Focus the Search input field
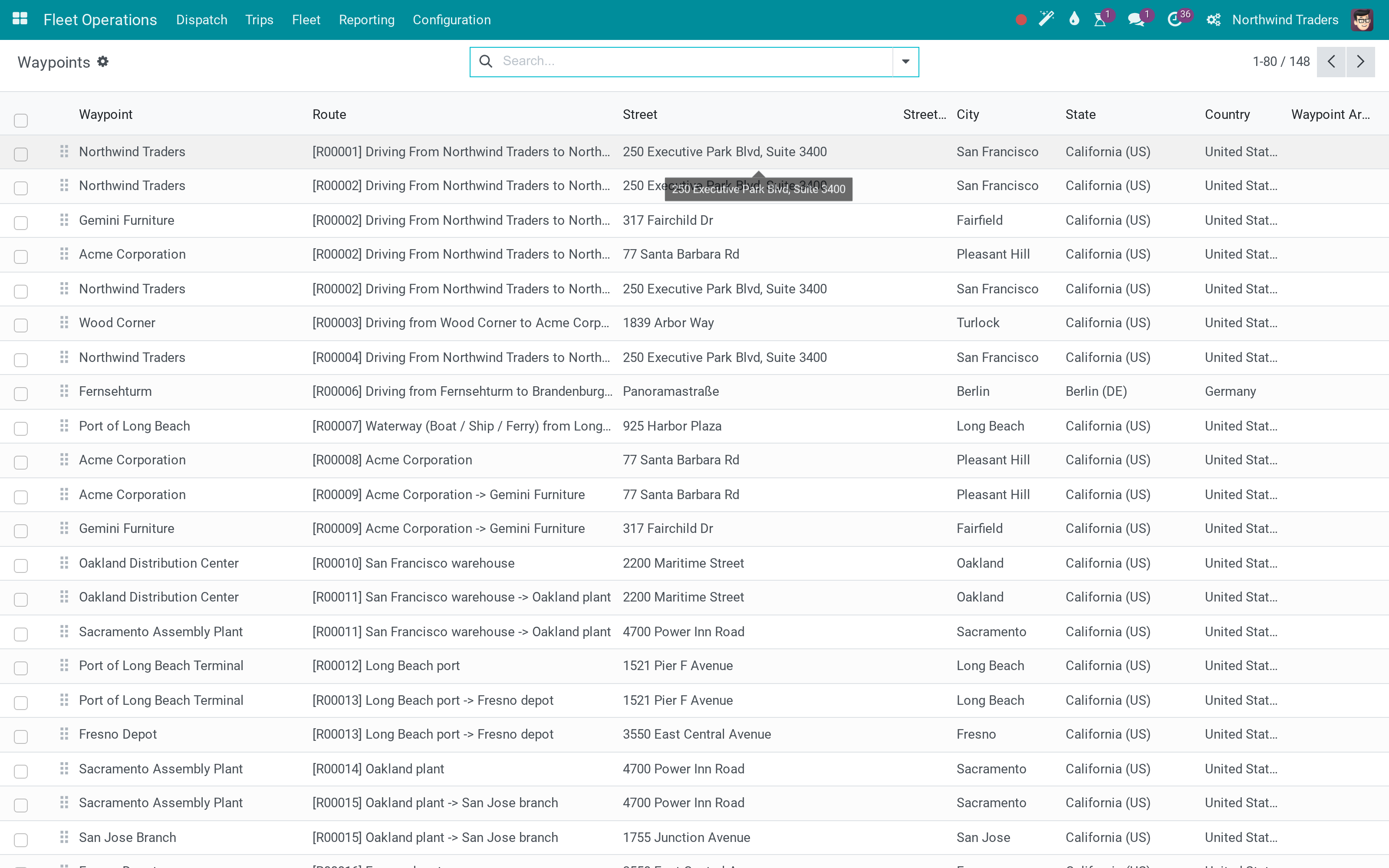This screenshot has height=868, width=1389. pyautogui.click(x=694, y=61)
